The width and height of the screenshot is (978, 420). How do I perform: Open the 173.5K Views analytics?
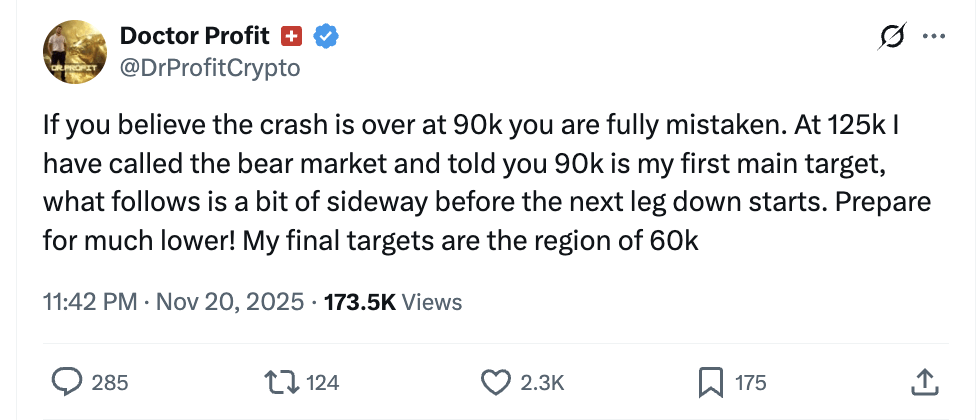tap(393, 301)
